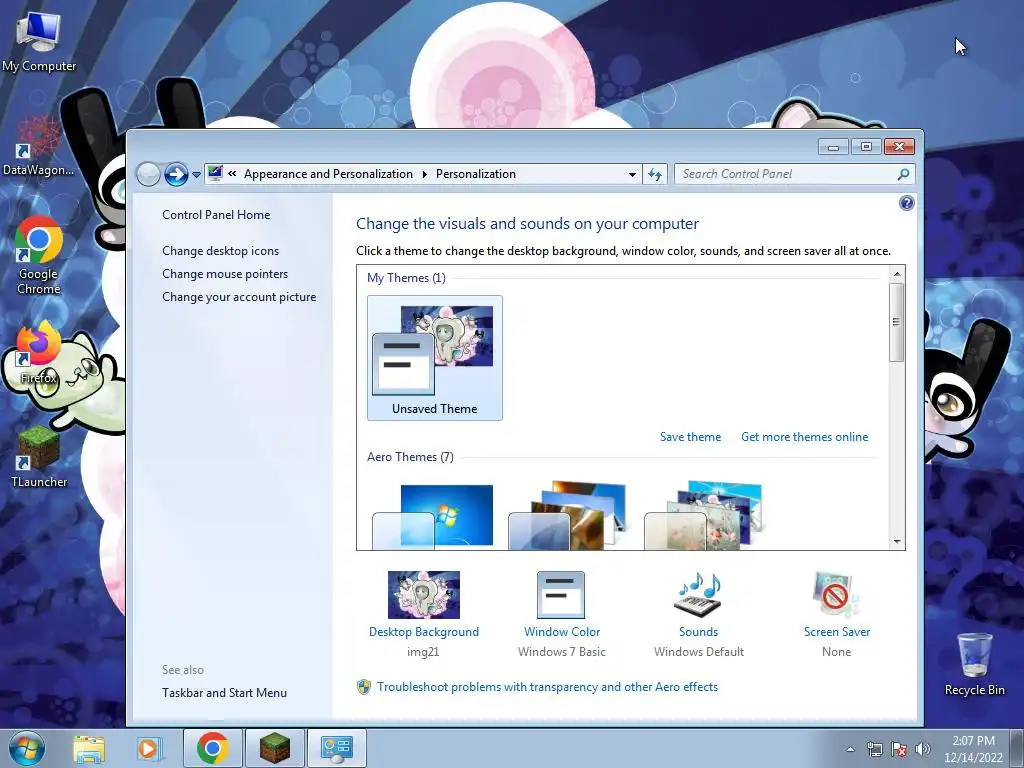Select the Unsaved Theme thumbnail
The height and width of the screenshot is (768, 1024).
coord(434,358)
